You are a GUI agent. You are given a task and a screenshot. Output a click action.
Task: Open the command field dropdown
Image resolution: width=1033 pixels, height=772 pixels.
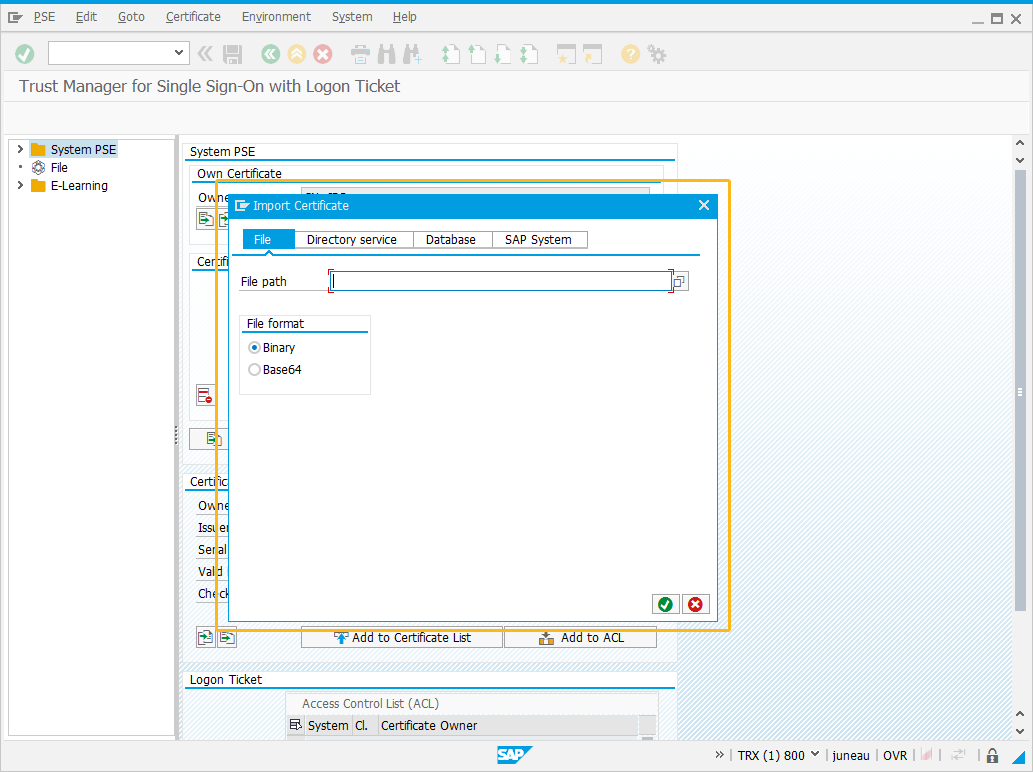pyautogui.click(x=179, y=53)
